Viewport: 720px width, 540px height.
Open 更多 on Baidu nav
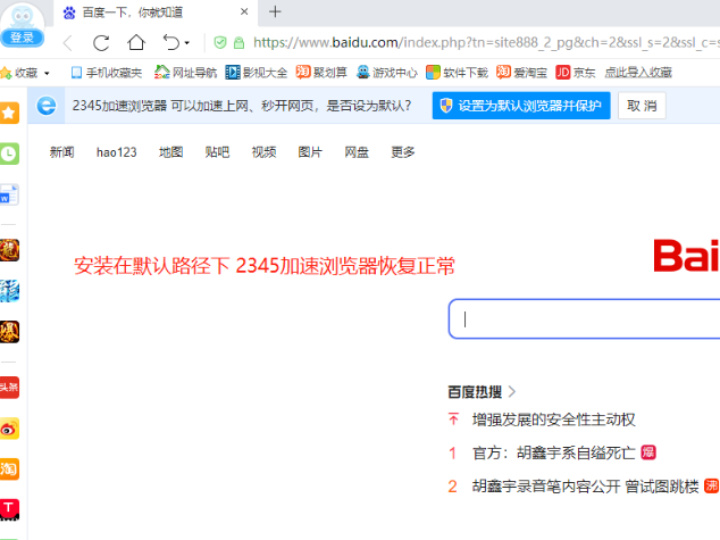tap(403, 152)
